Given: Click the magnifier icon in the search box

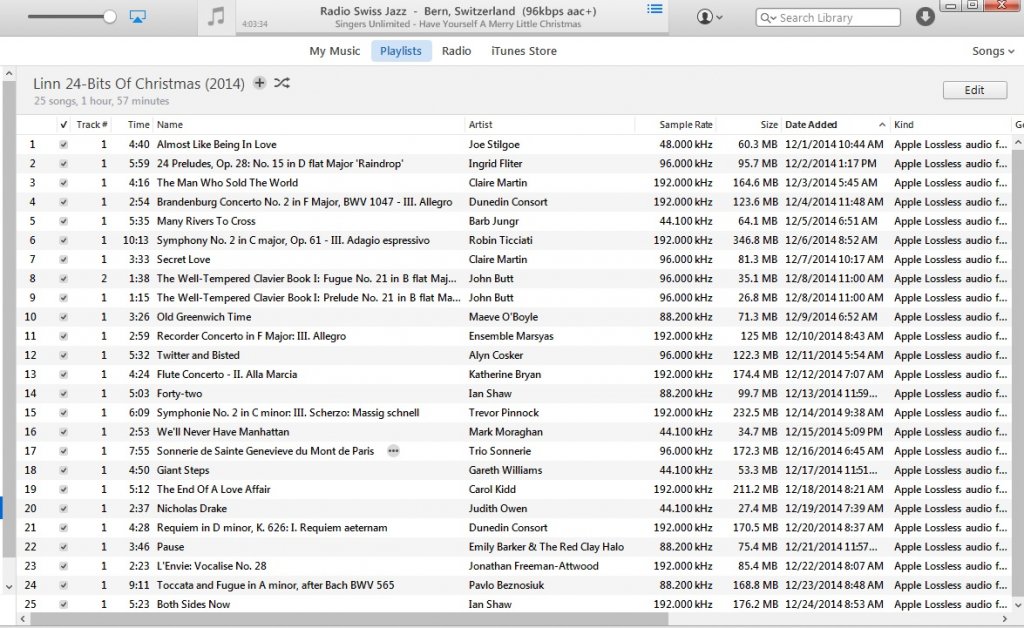Looking at the screenshot, I should [x=768, y=18].
